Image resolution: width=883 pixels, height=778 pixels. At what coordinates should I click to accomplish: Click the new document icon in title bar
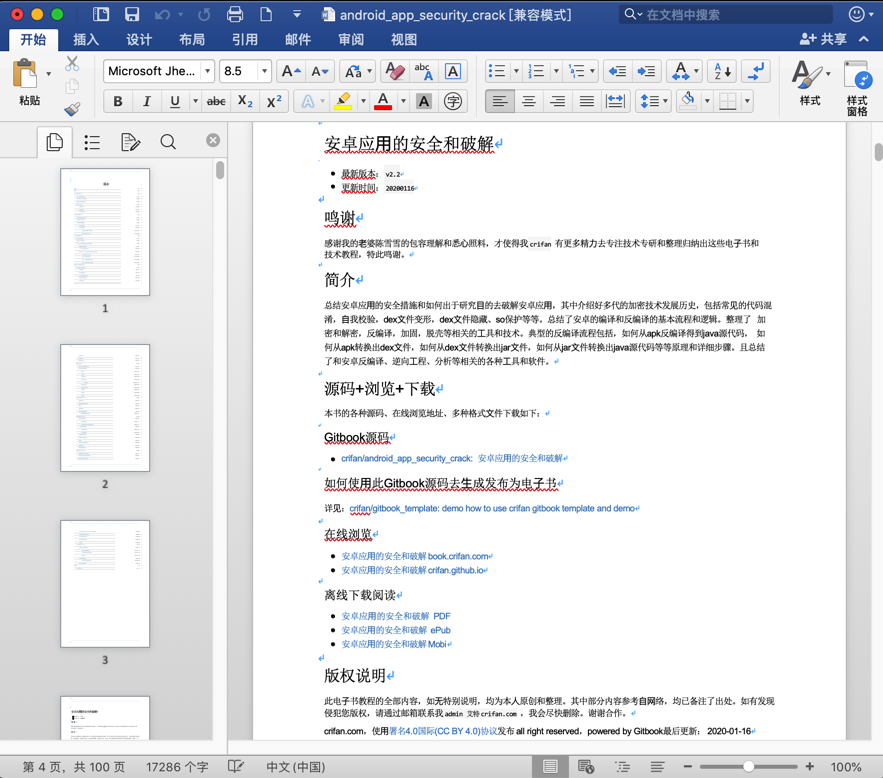click(x=266, y=14)
